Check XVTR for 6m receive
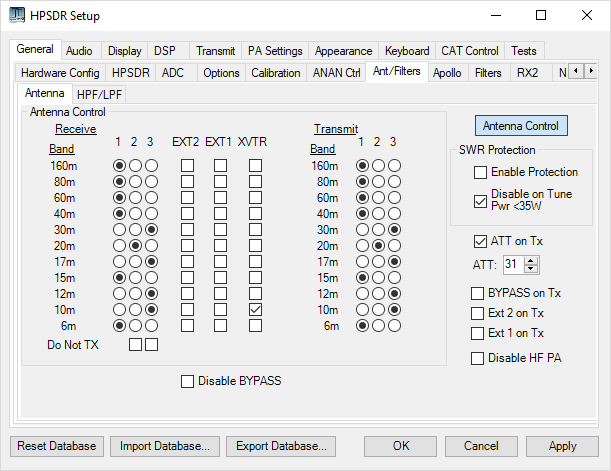Viewport: 611px width, 471px height. tap(255, 326)
